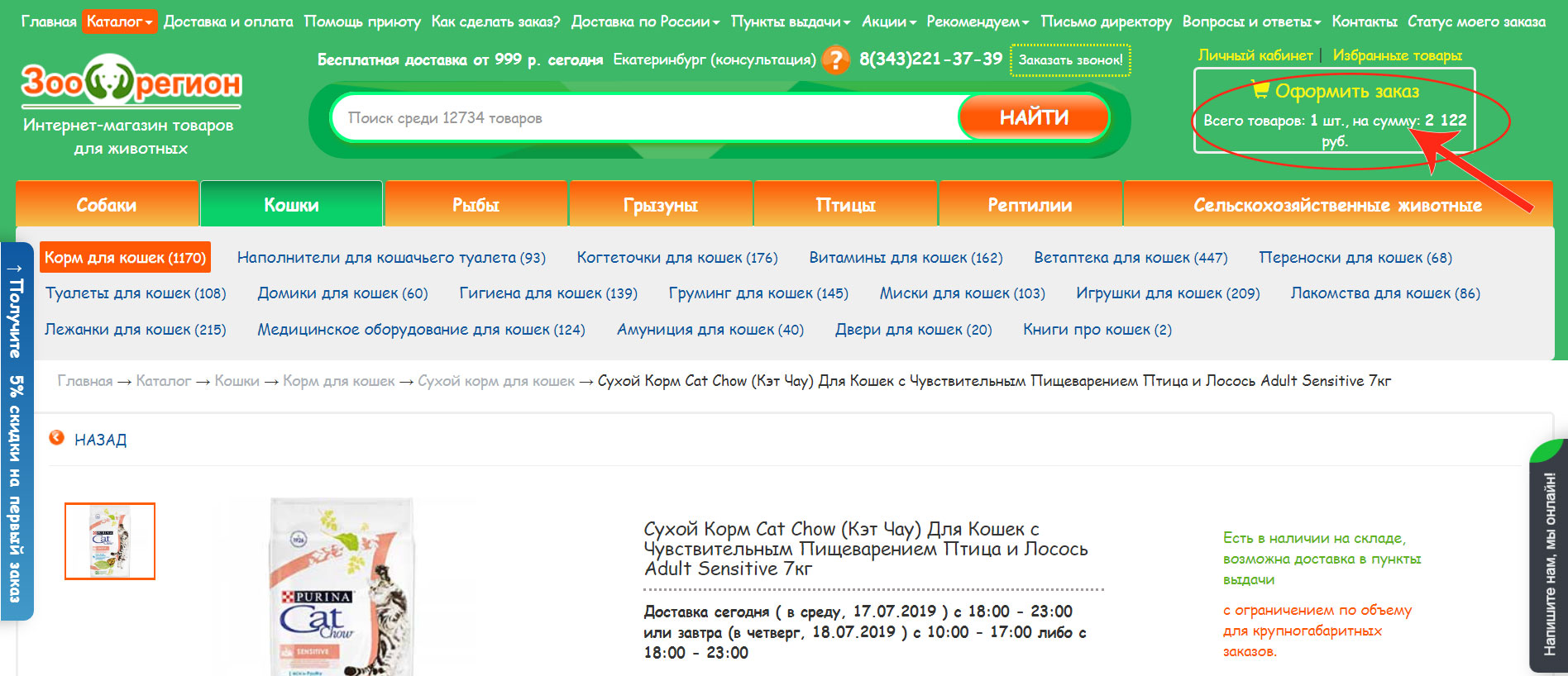Click Главная in the breadcrumb
This screenshot has height=676, width=1568.
point(85,381)
